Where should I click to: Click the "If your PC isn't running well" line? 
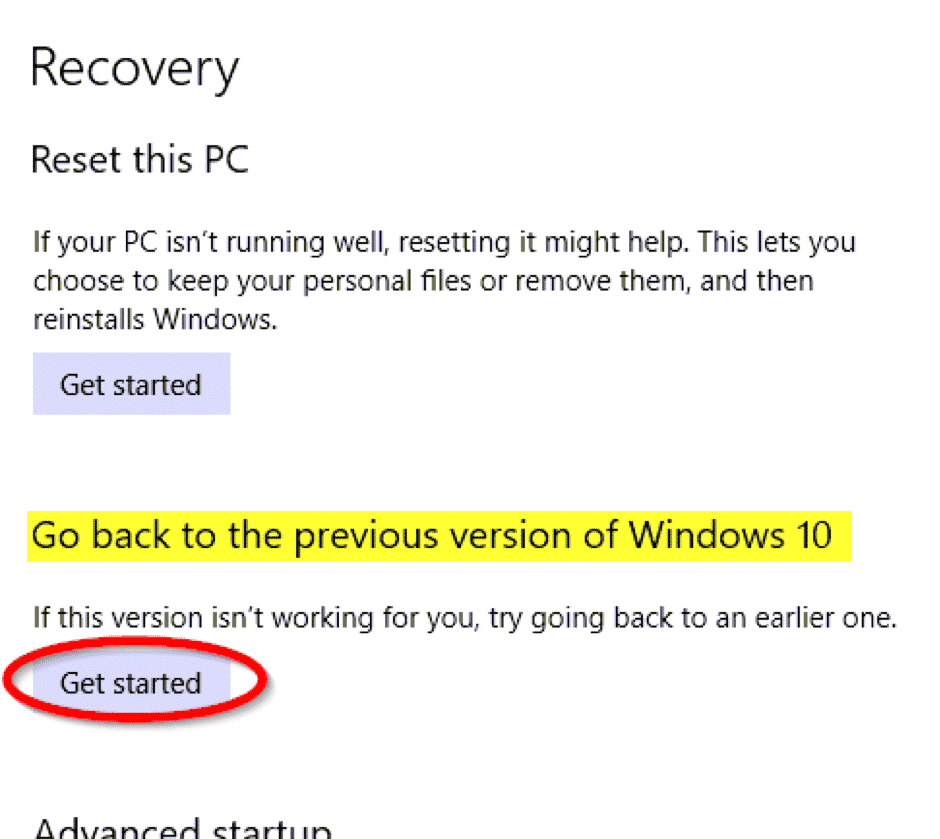[x=444, y=242]
